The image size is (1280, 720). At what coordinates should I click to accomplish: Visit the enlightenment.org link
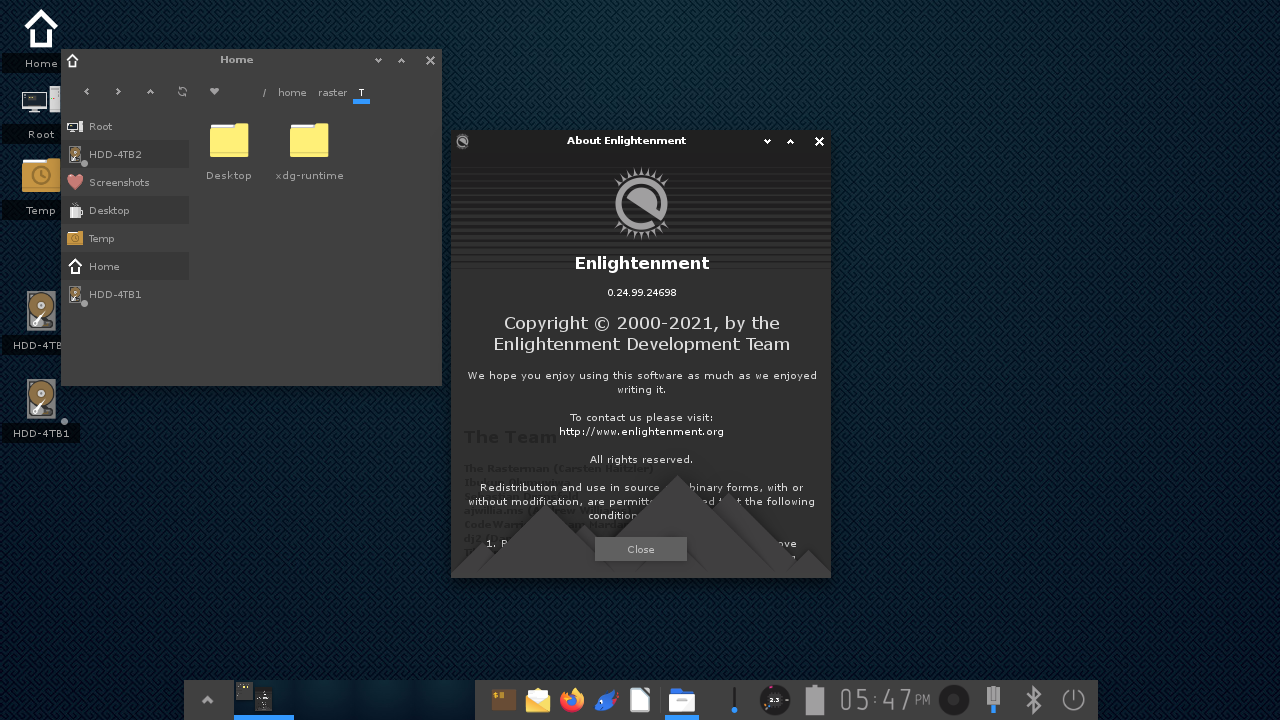pyautogui.click(x=641, y=431)
